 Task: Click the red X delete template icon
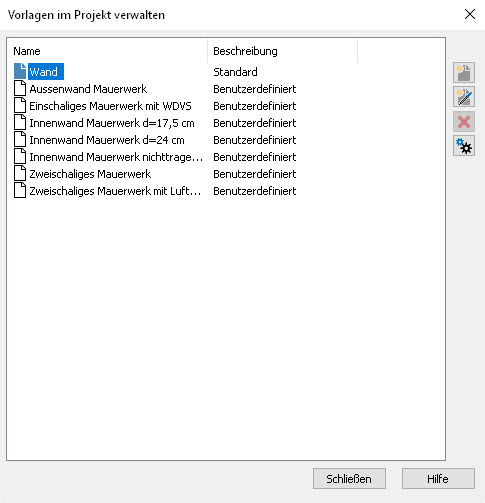[464, 121]
